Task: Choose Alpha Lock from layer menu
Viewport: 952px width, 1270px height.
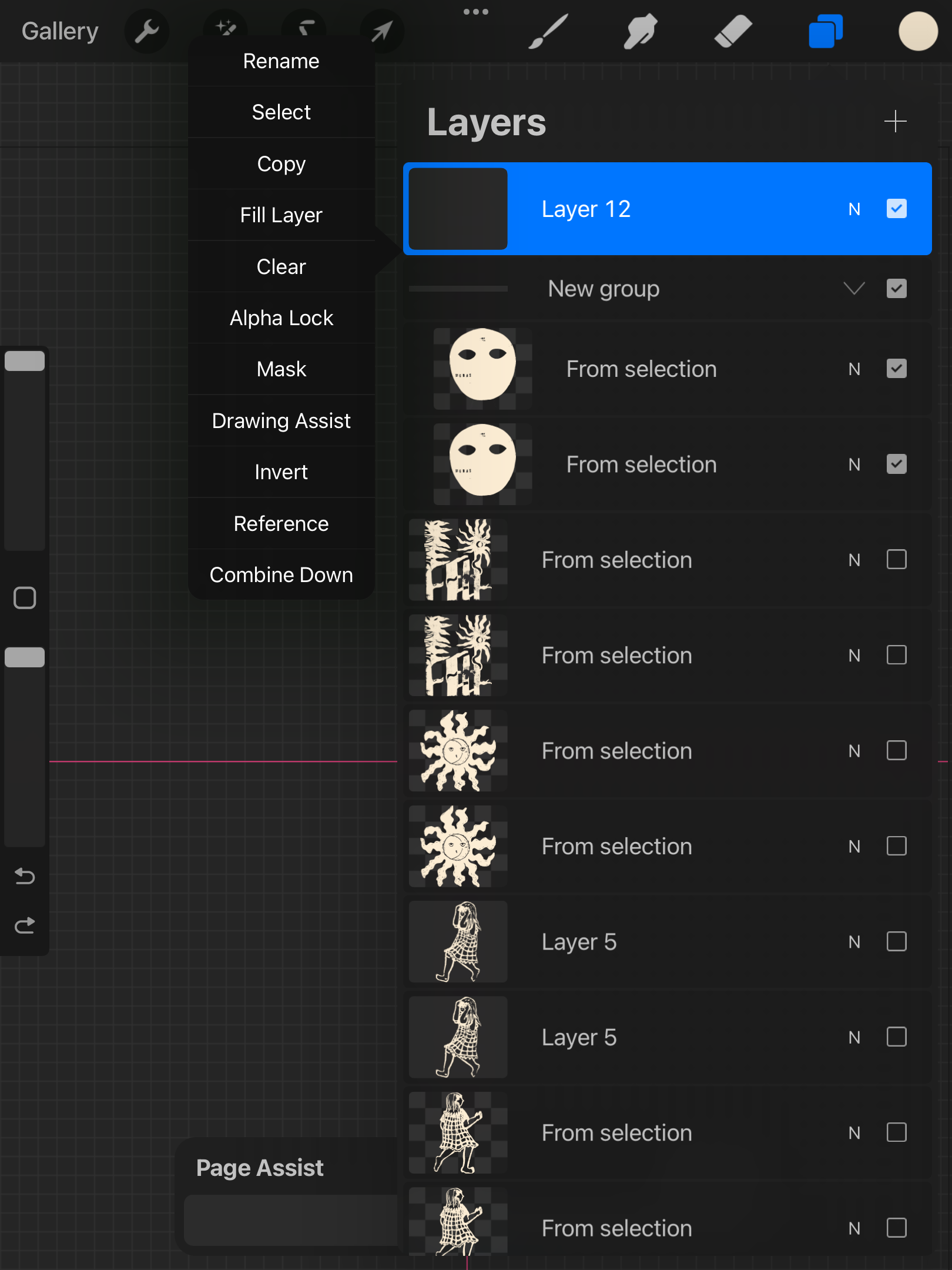Action: pyautogui.click(x=281, y=318)
